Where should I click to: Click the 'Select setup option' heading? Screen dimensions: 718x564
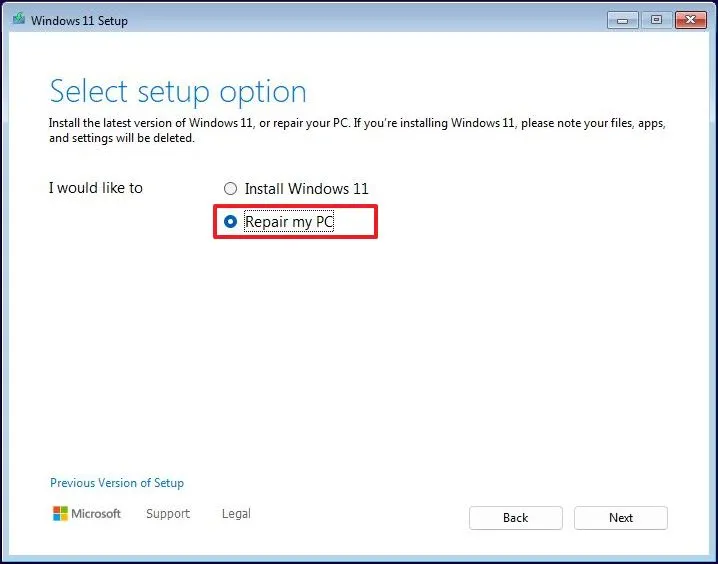pos(178,92)
